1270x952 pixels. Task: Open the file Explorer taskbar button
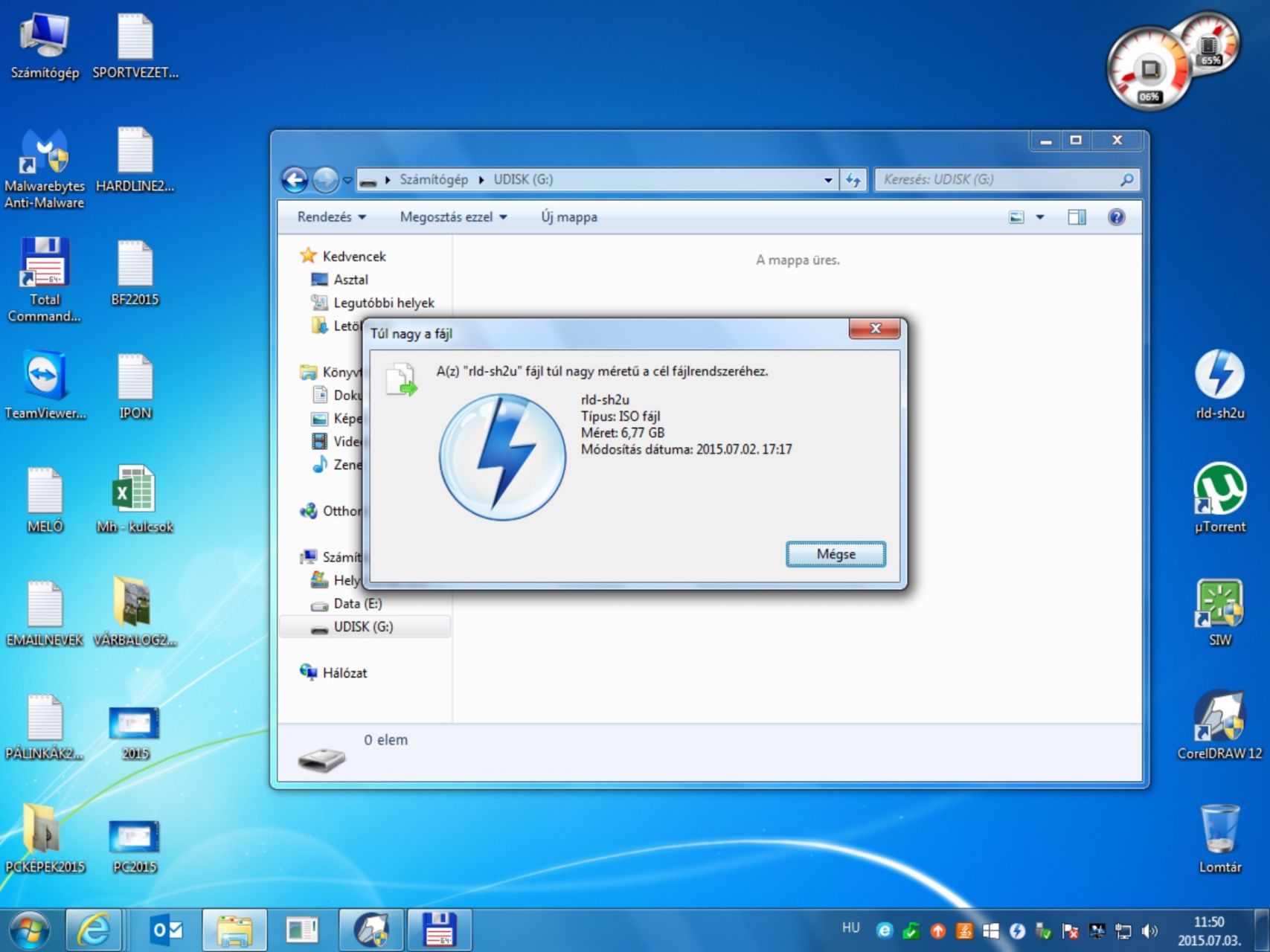click(234, 930)
